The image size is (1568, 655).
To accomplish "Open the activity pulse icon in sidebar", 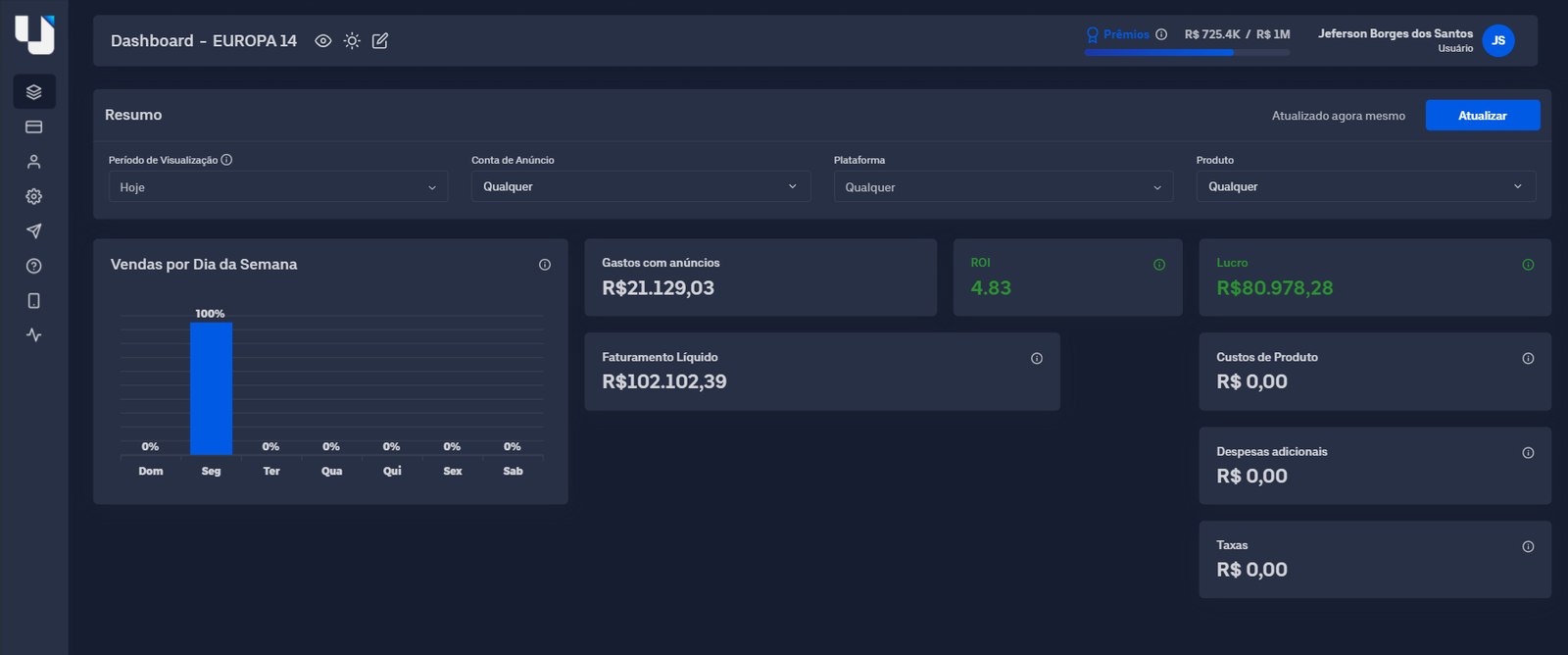I will [34, 335].
